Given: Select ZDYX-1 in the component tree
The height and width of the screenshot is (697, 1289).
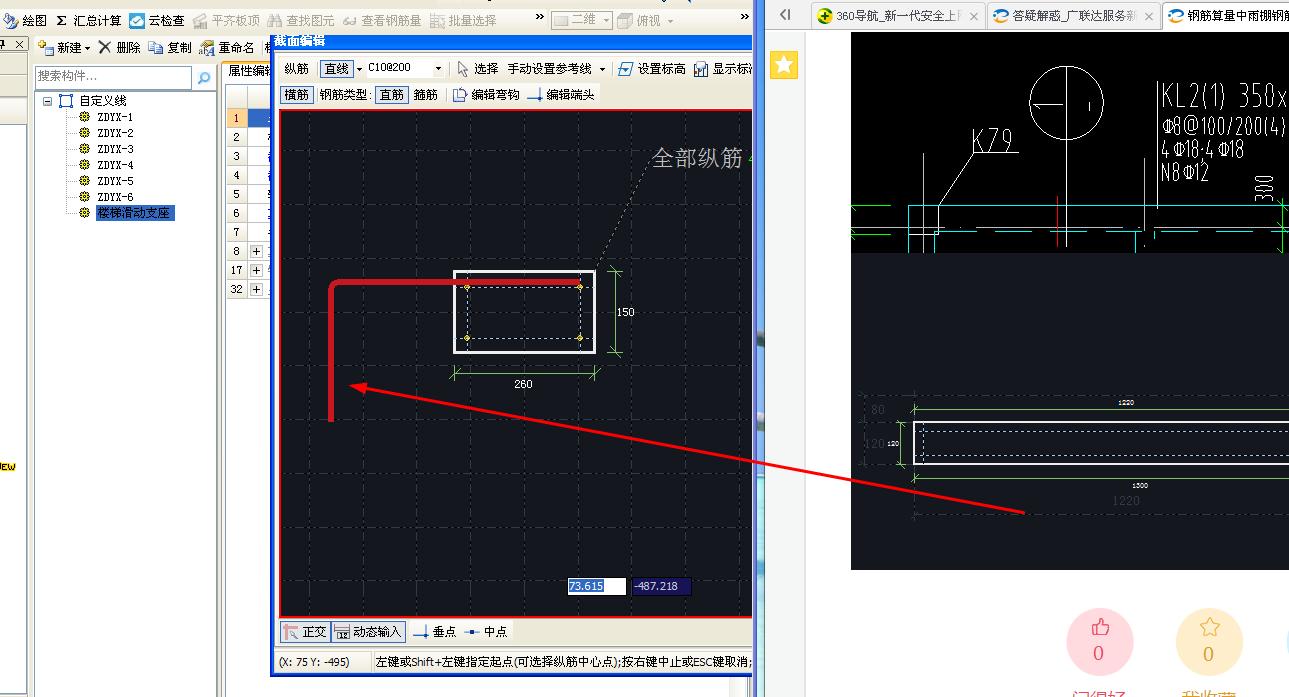Looking at the screenshot, I should 115,117.
